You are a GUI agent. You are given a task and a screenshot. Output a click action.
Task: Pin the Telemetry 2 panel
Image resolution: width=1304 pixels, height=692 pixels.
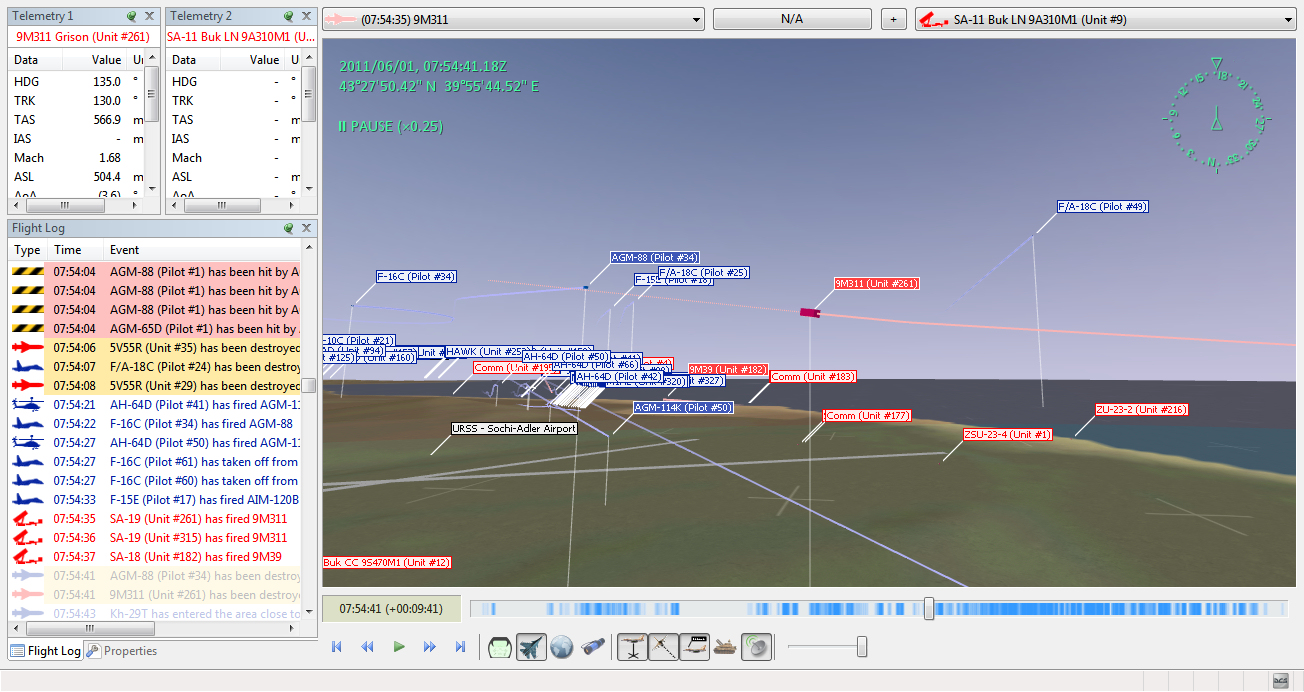289,16
